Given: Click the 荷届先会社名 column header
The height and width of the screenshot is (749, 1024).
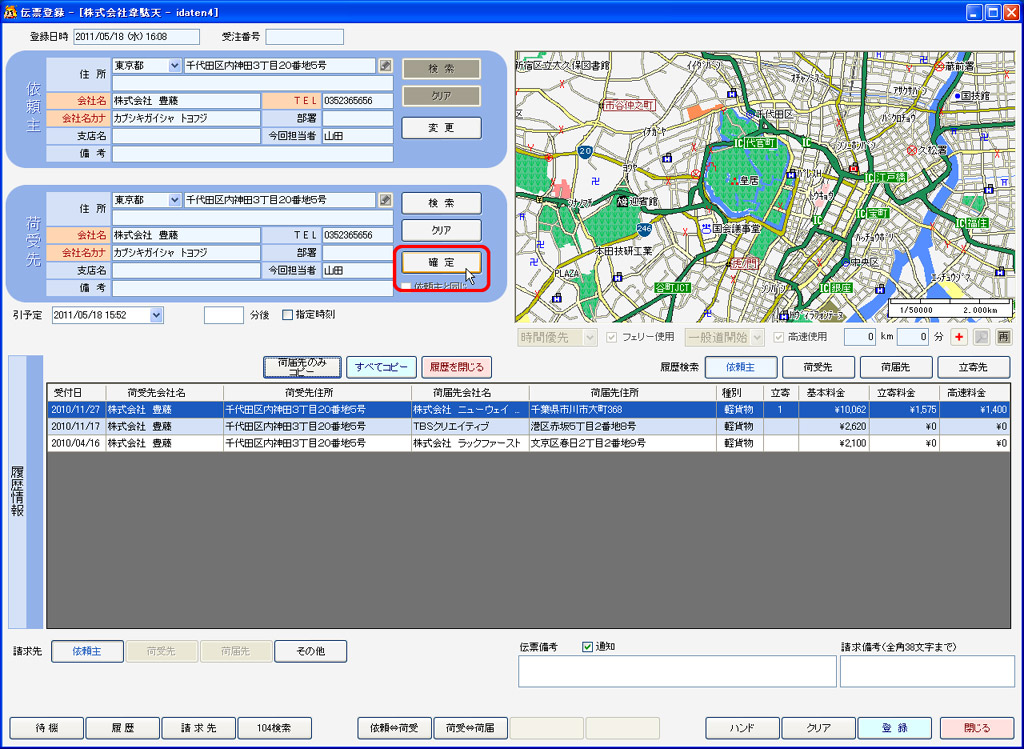Looking at the screenshot, I should pyautogui.click(x=470, y=392).
